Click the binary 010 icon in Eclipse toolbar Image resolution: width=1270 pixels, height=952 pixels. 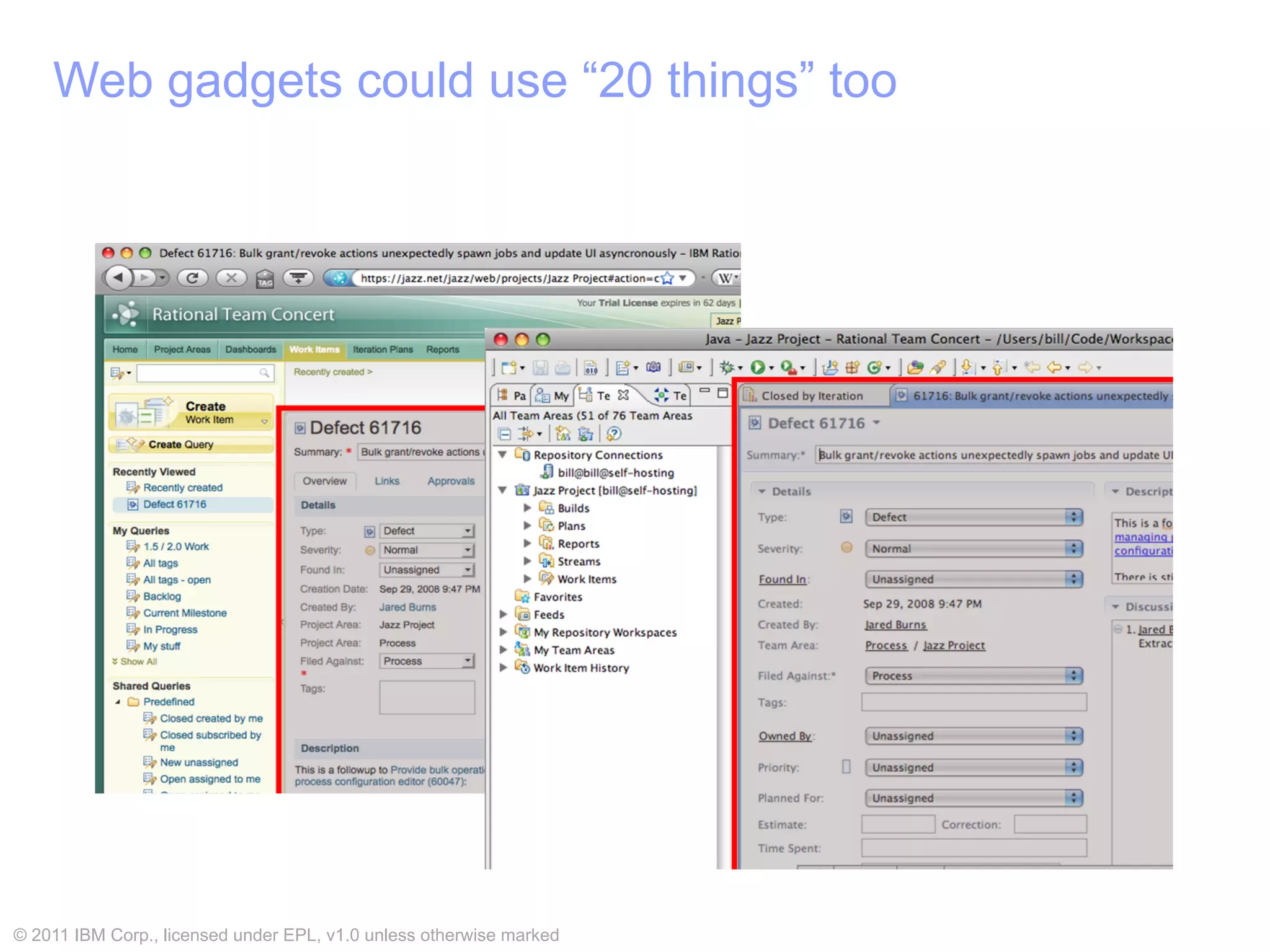pos(591,368)
